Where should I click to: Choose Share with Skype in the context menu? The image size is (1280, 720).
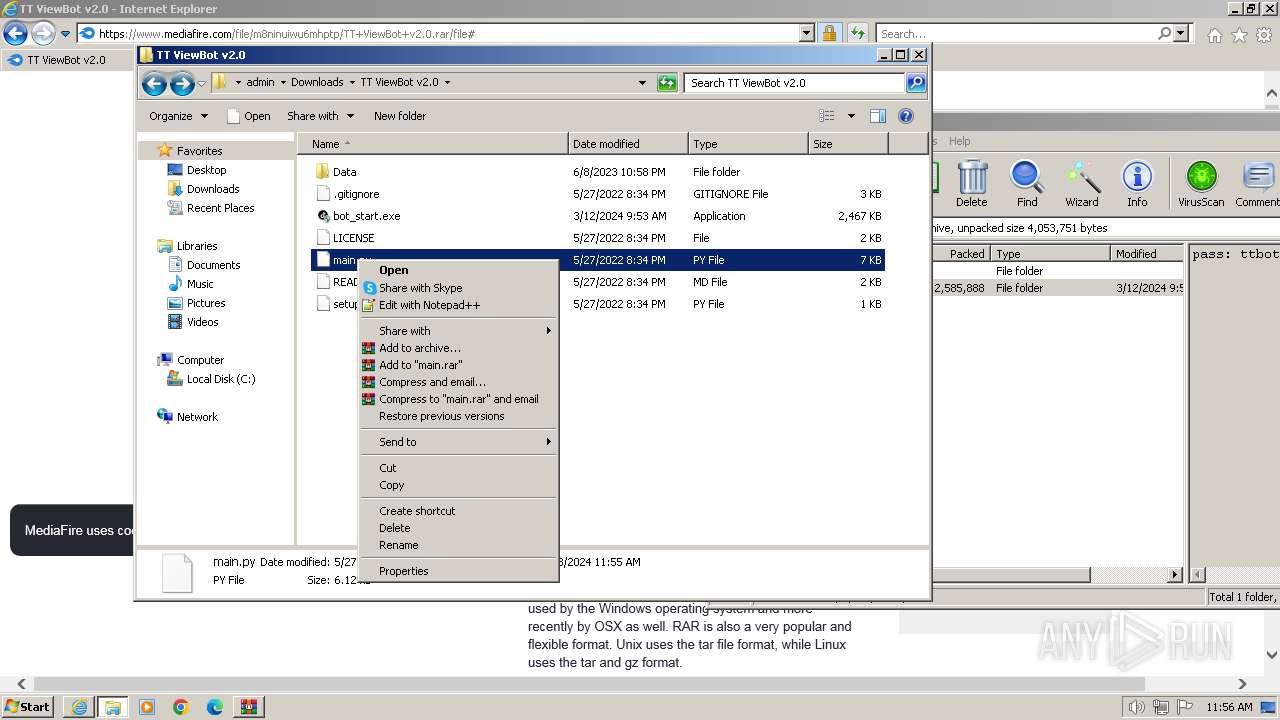coord(420,288)
